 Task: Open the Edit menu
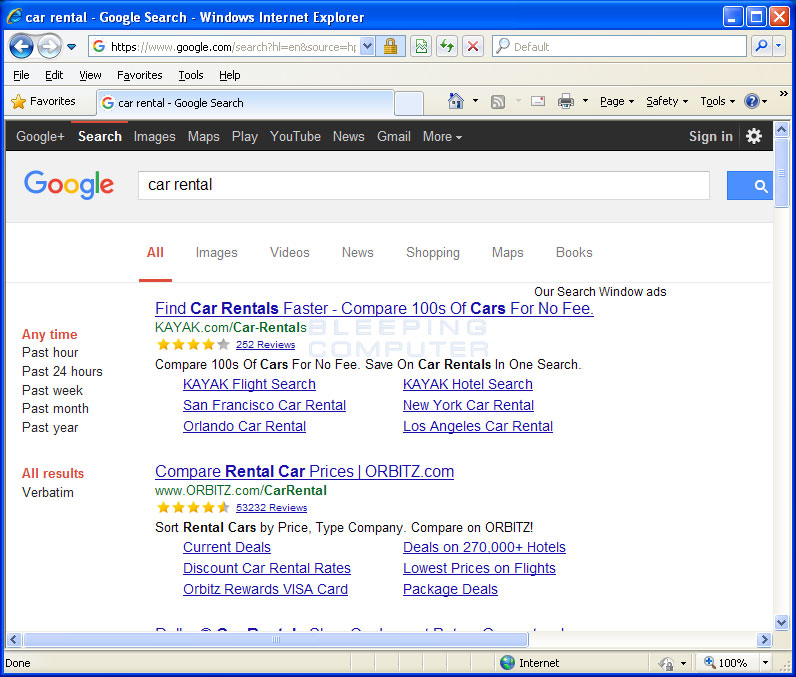click(x=54, y=75)
